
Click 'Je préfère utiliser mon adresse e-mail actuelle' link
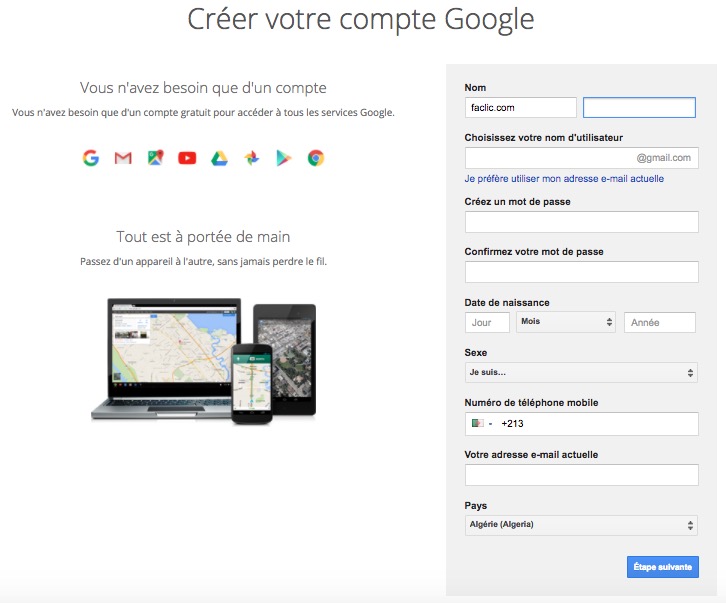coord(564,179)
